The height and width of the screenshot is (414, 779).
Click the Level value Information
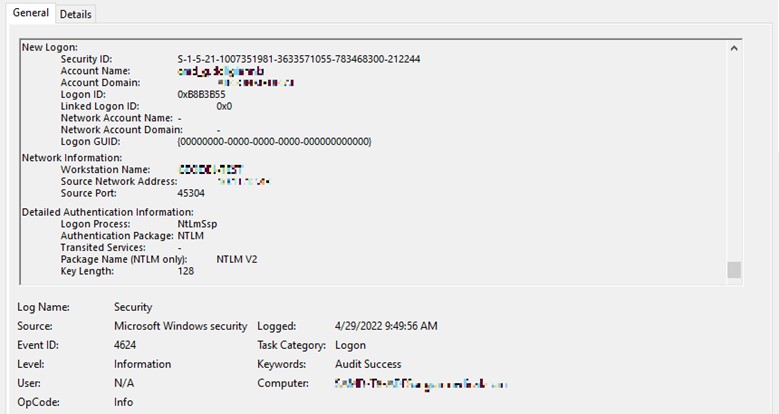pyautogui.click(x=142, y=364)
